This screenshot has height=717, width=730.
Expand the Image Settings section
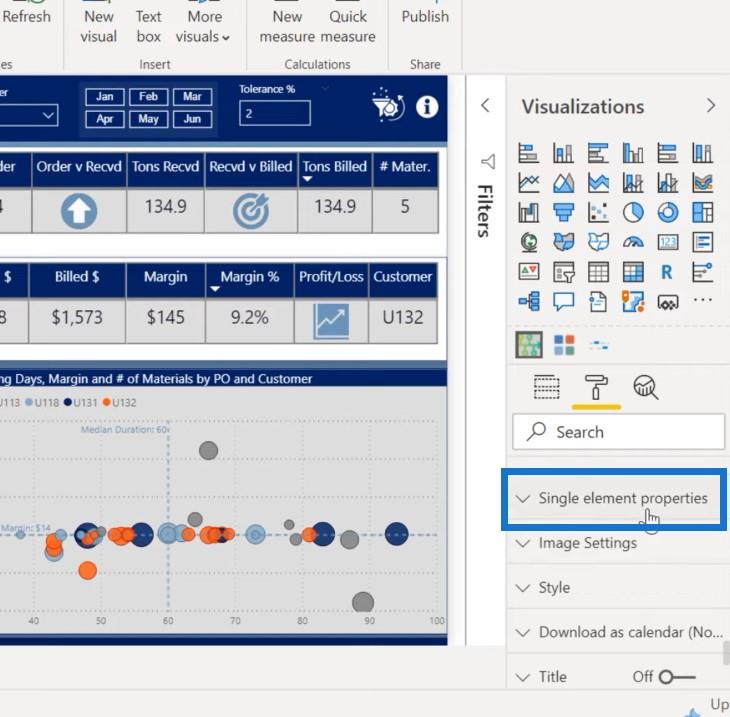pos(587,543)
